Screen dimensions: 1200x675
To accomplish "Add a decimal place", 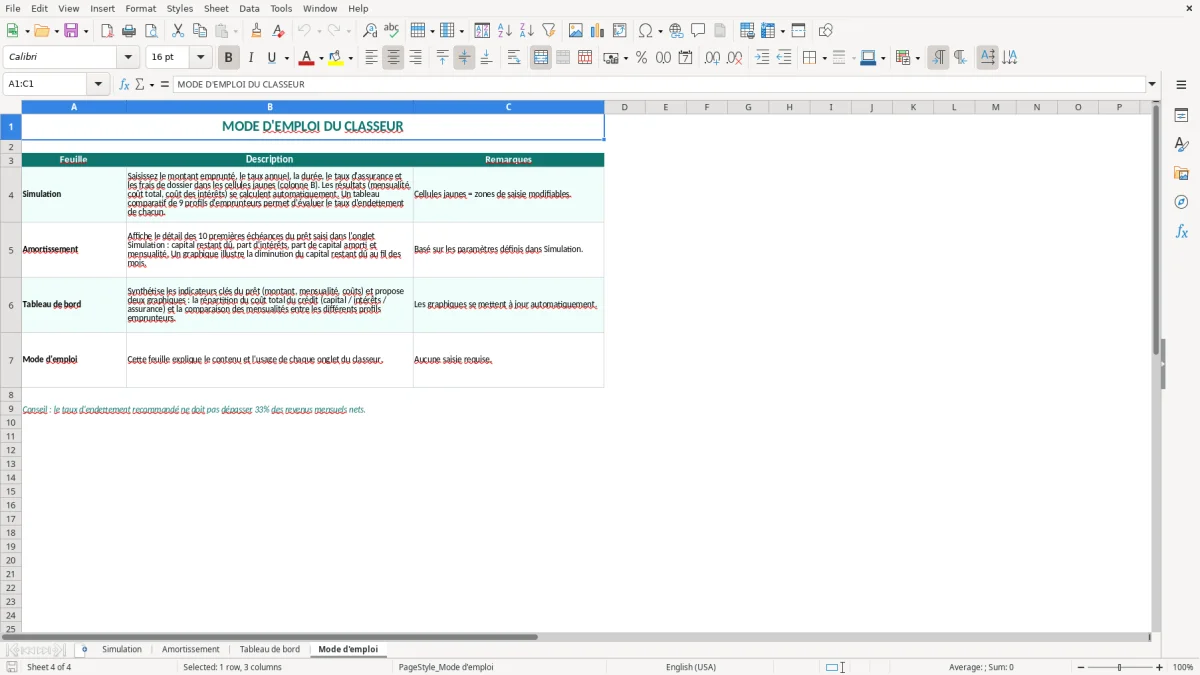I will pyautogui.click(x=712, y=58).
